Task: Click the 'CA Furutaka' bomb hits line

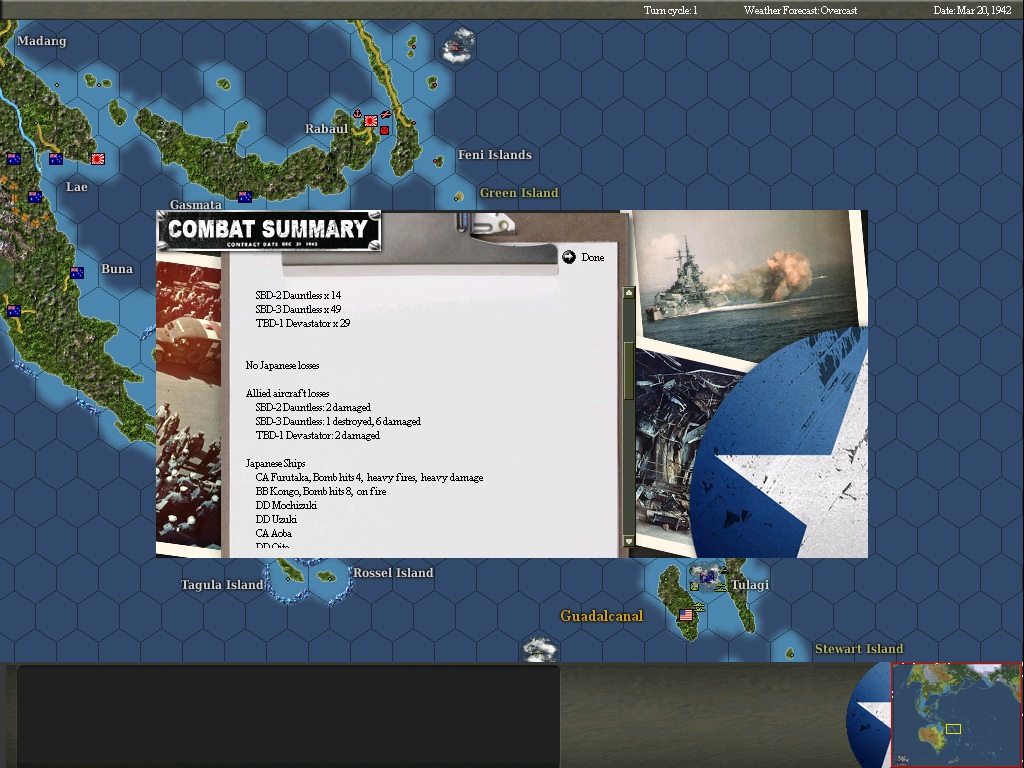Action: [369, 477]
